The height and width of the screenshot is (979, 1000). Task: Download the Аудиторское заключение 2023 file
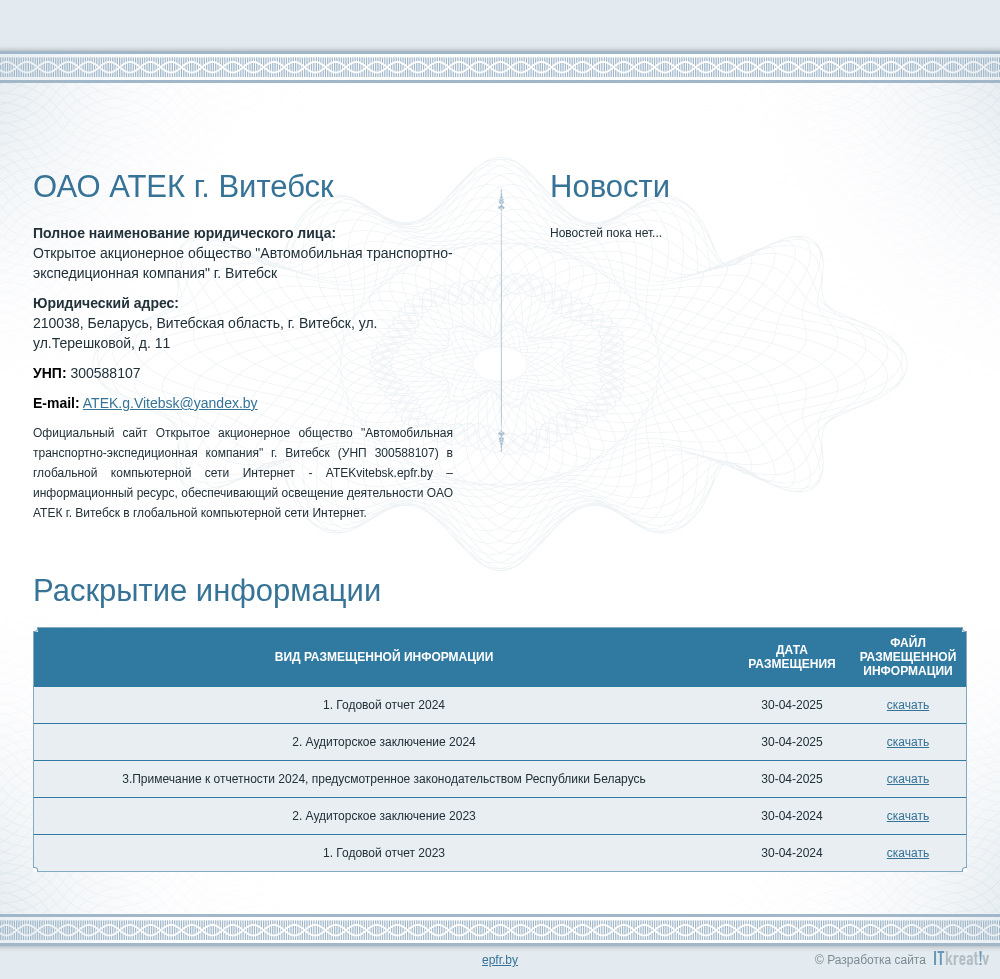pos(908,816)
